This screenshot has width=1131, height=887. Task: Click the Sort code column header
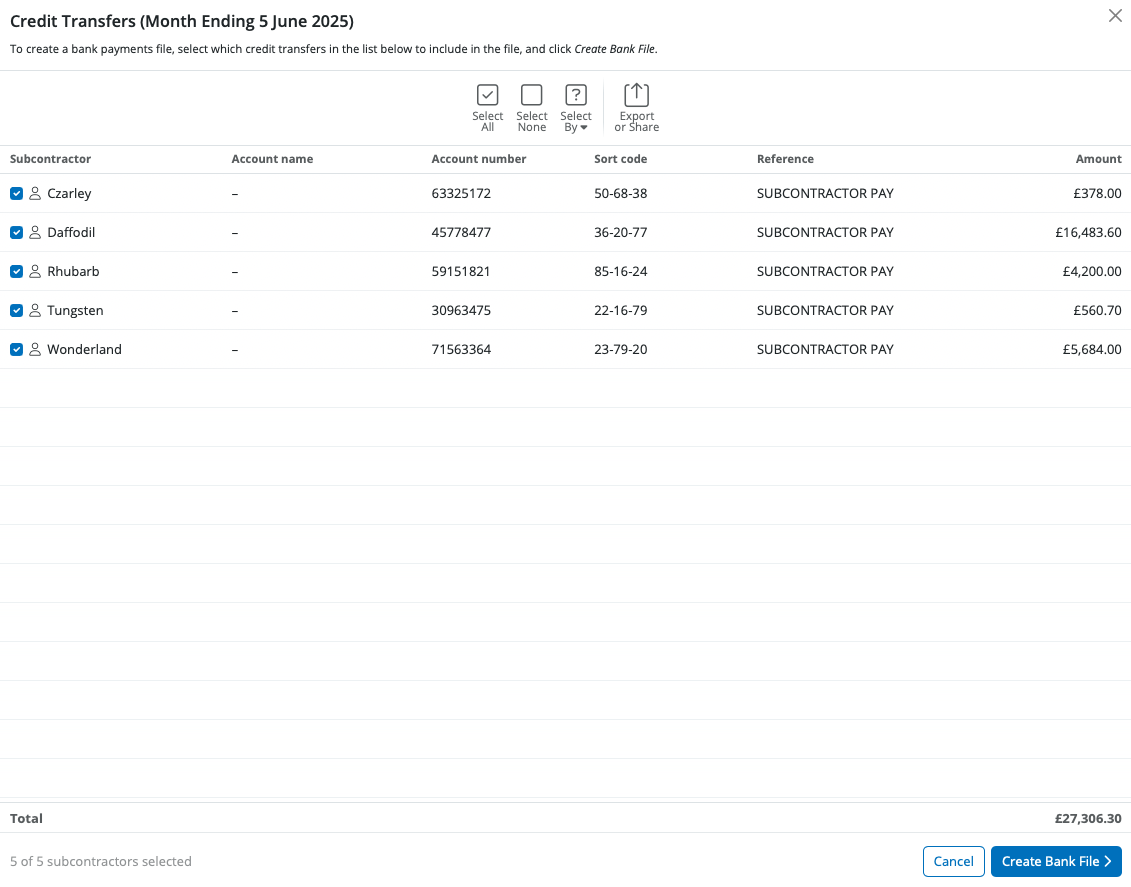tap(620, 159)
